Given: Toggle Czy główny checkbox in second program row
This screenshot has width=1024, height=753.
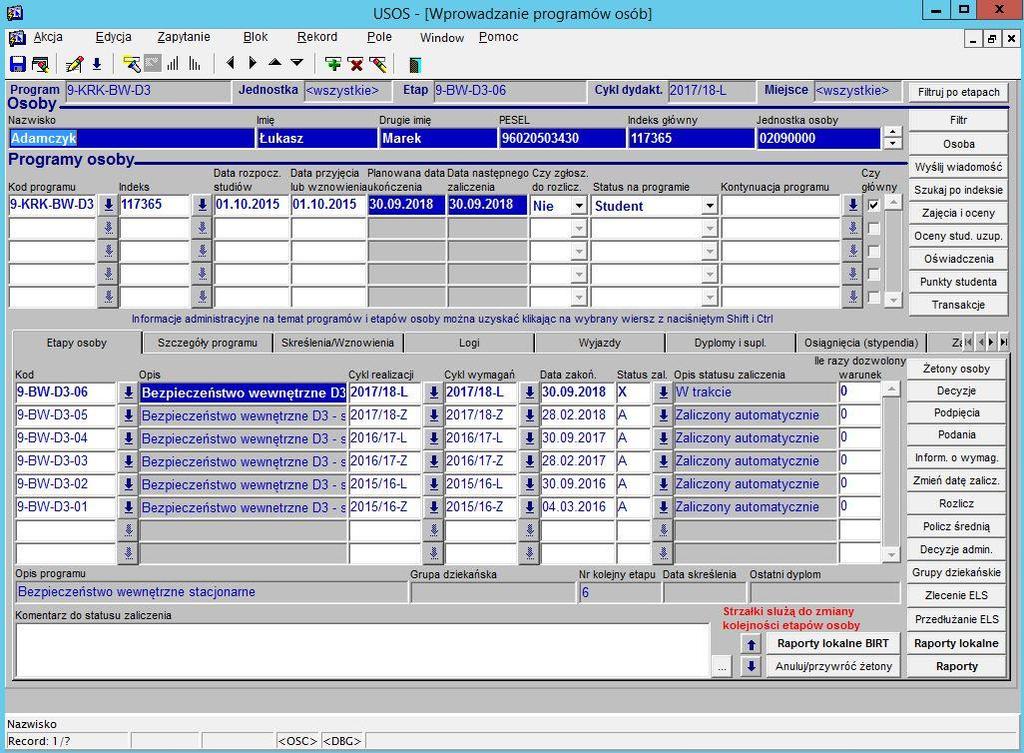Looking at the screenshot, I should tap(873, 229).
